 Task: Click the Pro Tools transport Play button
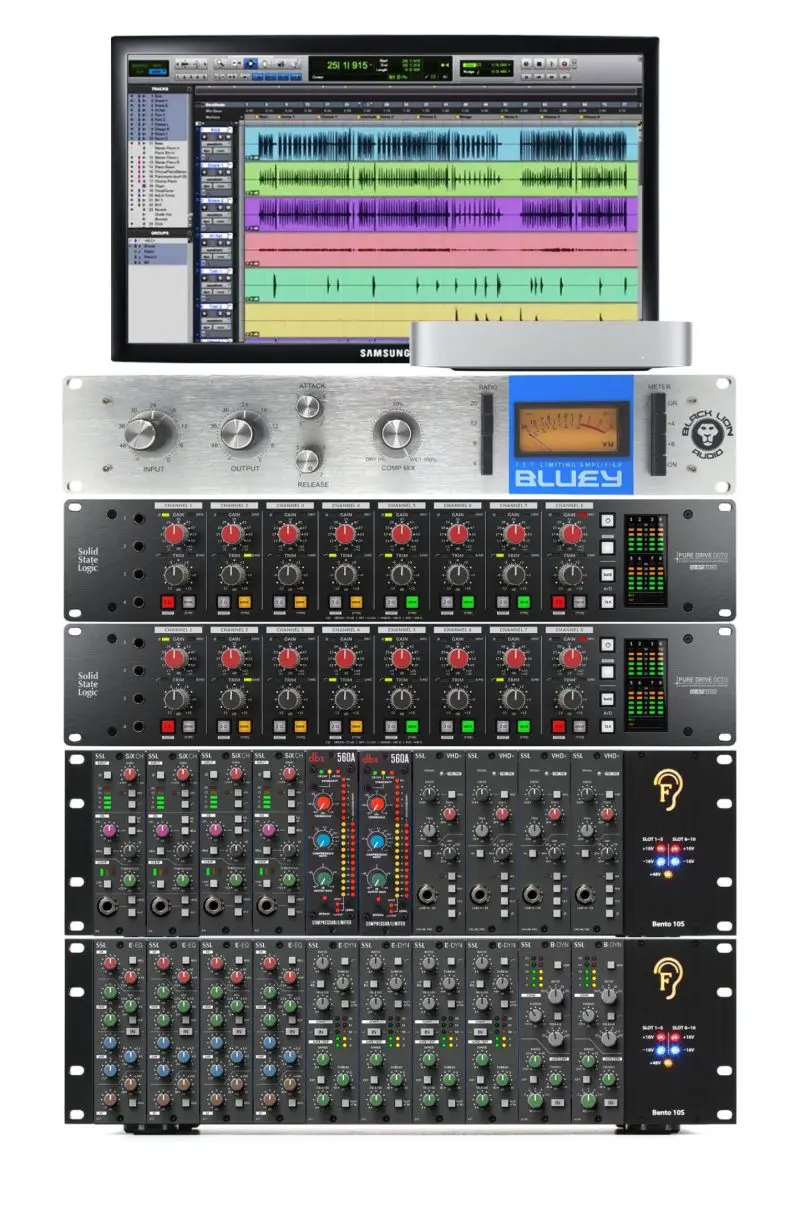[551, 63]
